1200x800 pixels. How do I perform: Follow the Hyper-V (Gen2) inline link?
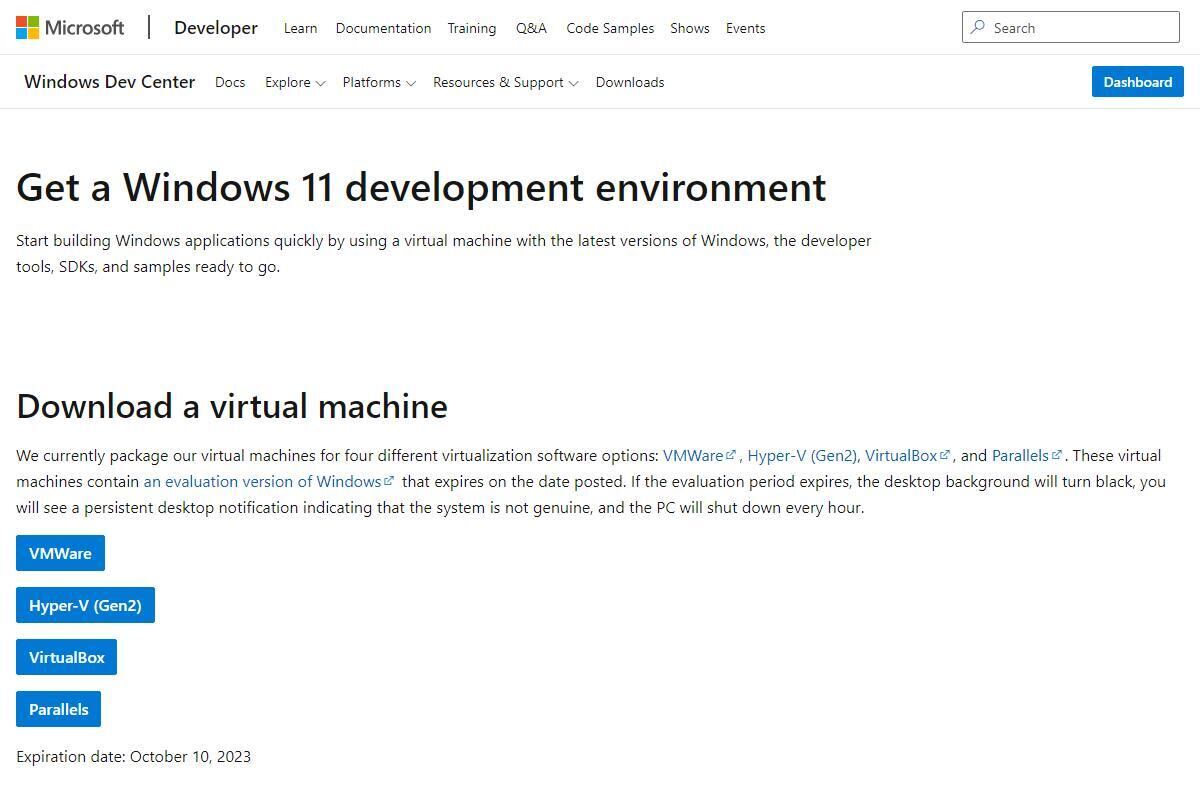click(802, 455)
